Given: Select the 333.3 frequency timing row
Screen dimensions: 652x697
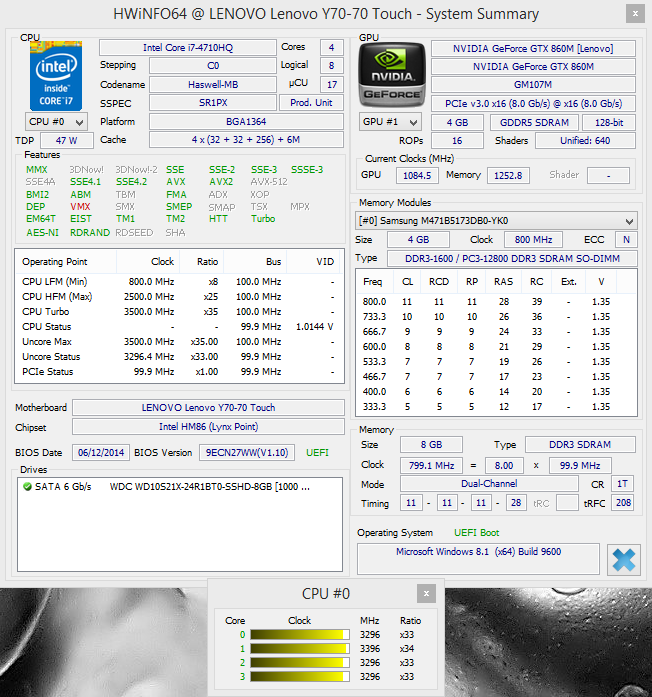Looking at the screenshot, I should pyautogui.click(x=496, y=407).
